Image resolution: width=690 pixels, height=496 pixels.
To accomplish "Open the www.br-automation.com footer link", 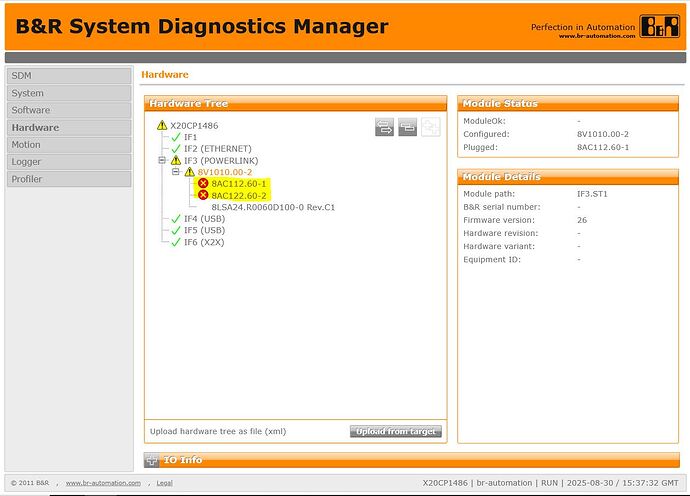I will 103,483.
